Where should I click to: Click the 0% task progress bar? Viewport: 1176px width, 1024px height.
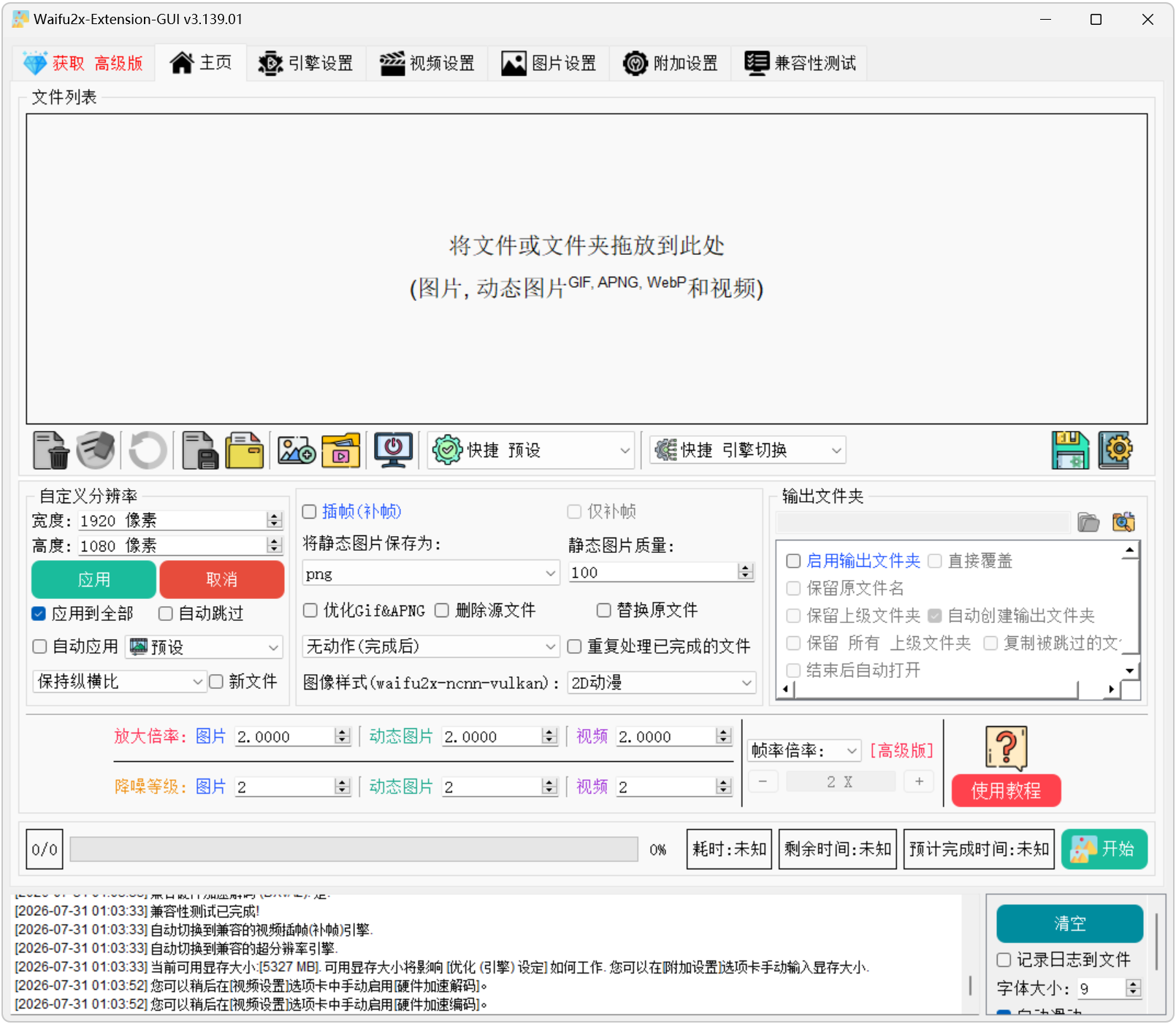[354, 849]
